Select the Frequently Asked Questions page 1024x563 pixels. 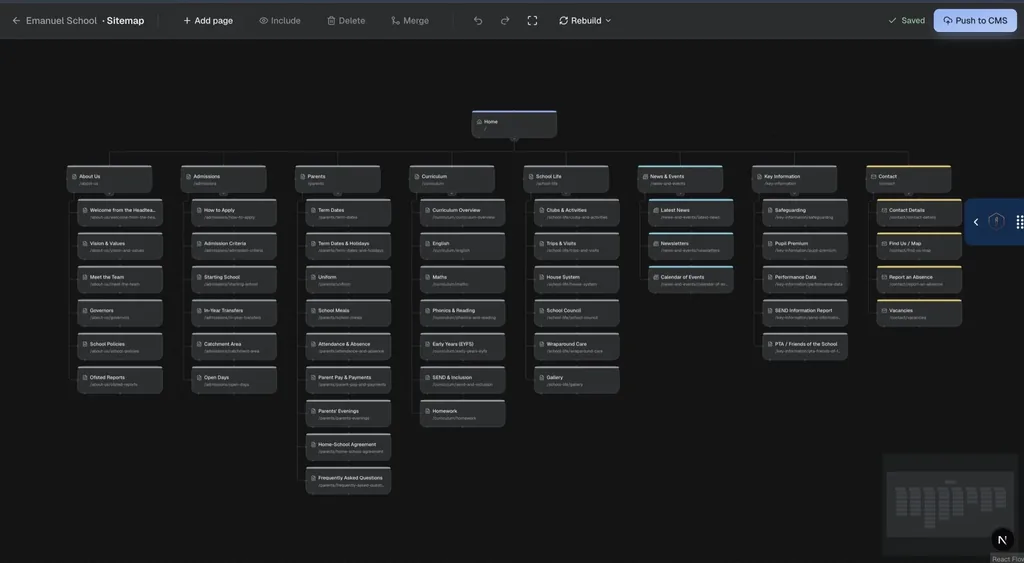point(349,481)
